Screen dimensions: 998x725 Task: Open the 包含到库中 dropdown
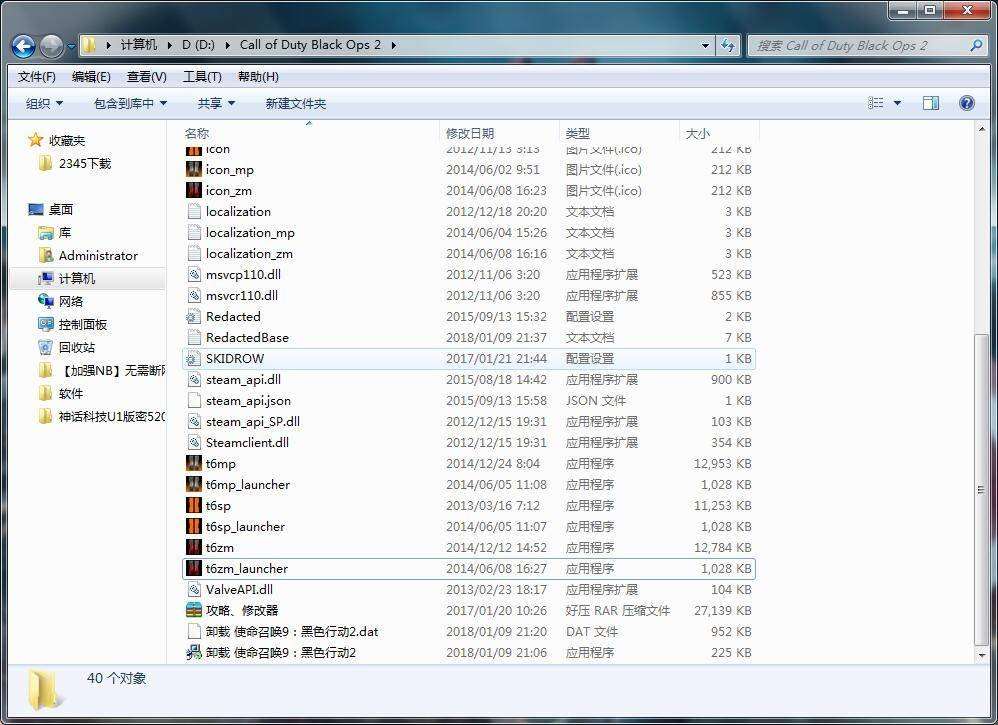(x=130, y=103)
